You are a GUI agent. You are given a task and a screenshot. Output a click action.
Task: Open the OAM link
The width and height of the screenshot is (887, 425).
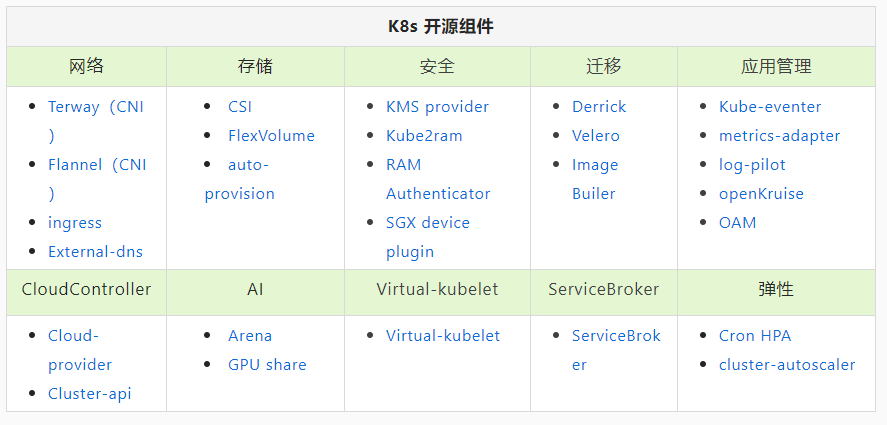point(737,223)
